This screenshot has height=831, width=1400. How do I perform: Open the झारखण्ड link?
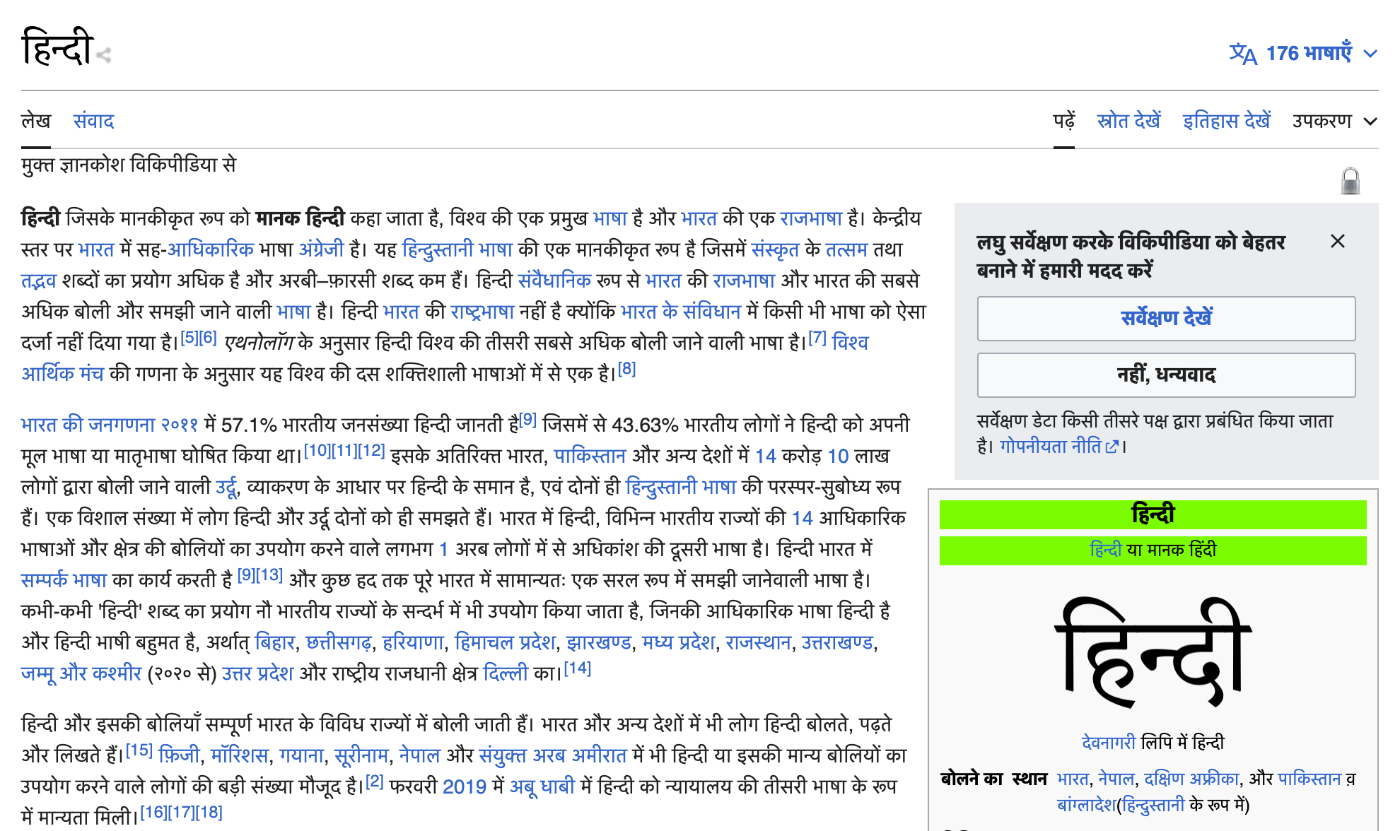click(599, 641)
